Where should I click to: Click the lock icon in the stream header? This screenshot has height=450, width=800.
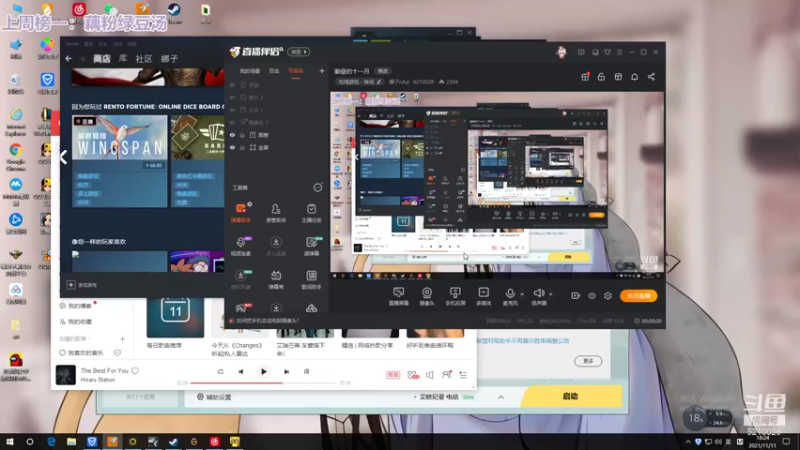click(x=602, y=77)
